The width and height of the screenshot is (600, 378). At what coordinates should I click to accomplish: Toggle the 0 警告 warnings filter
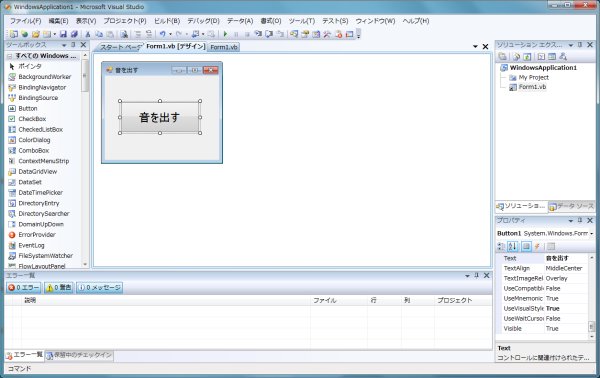tap(59, 287)
